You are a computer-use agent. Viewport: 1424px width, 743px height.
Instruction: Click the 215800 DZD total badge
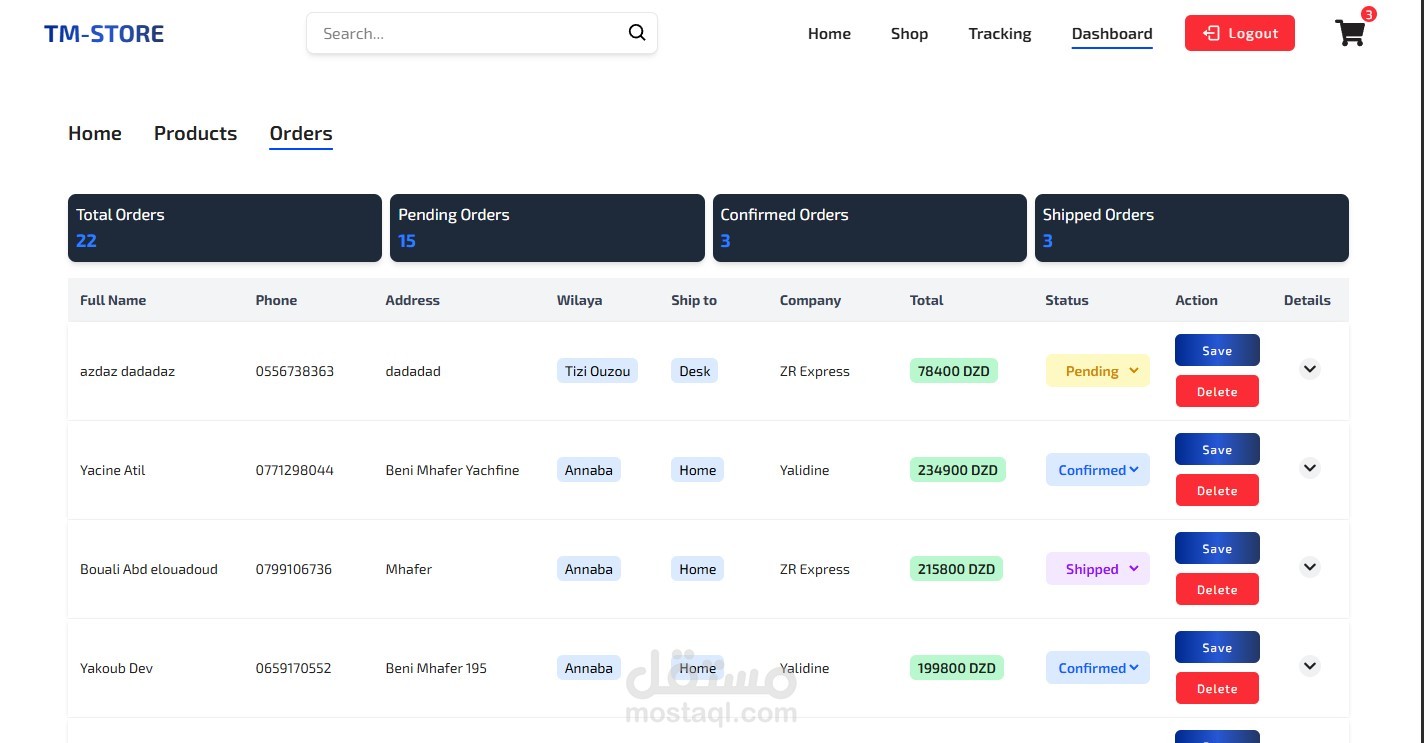pyautogui.click(x=957, y=569)
